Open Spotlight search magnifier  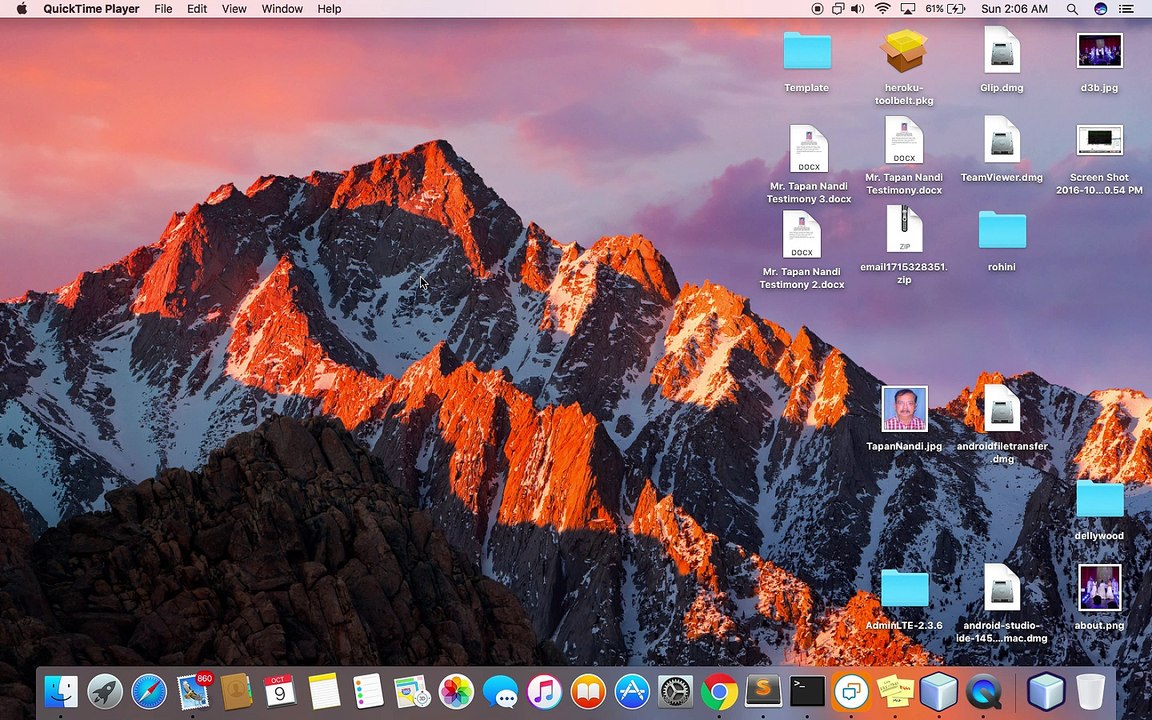(x=1072, y=9)
